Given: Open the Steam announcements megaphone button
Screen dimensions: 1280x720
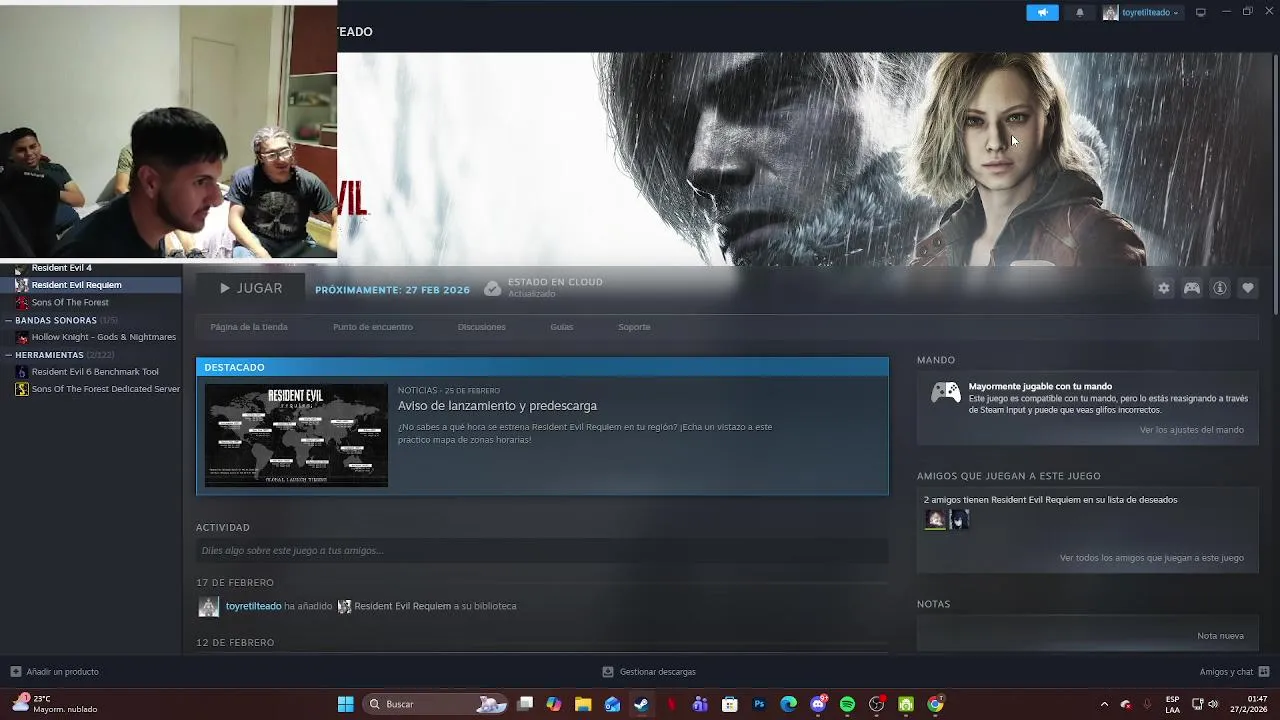Looking at the screenshot, I should coord(1042,12).
